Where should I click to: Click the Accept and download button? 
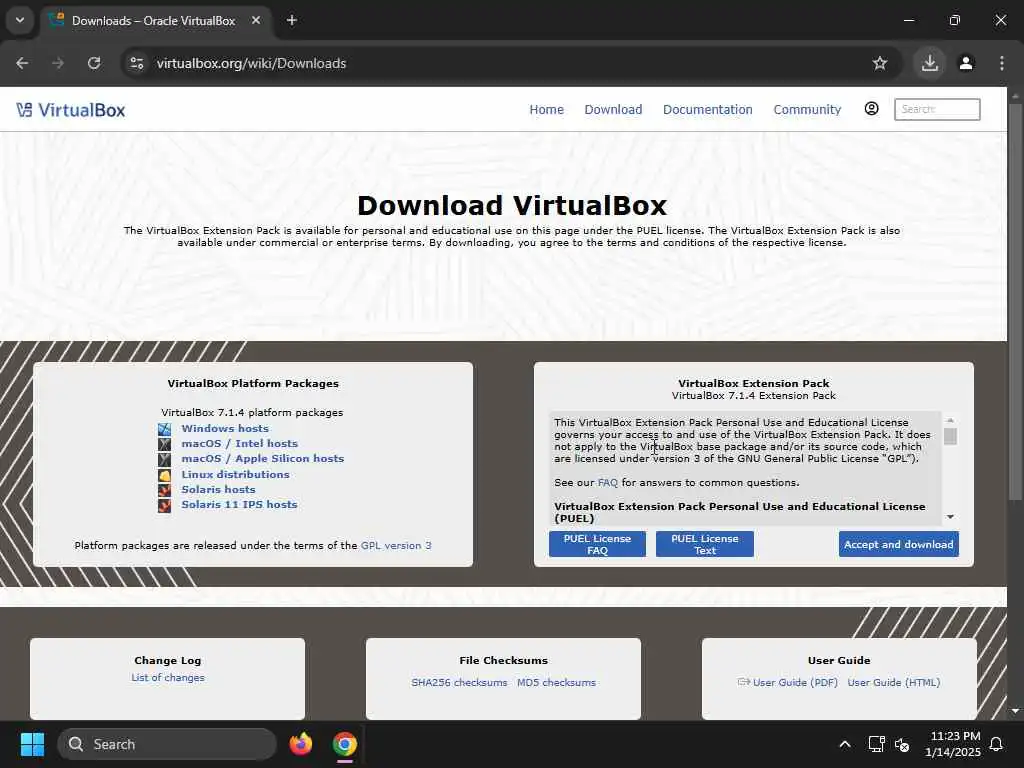pyautogui.click(x=899, y=544)
